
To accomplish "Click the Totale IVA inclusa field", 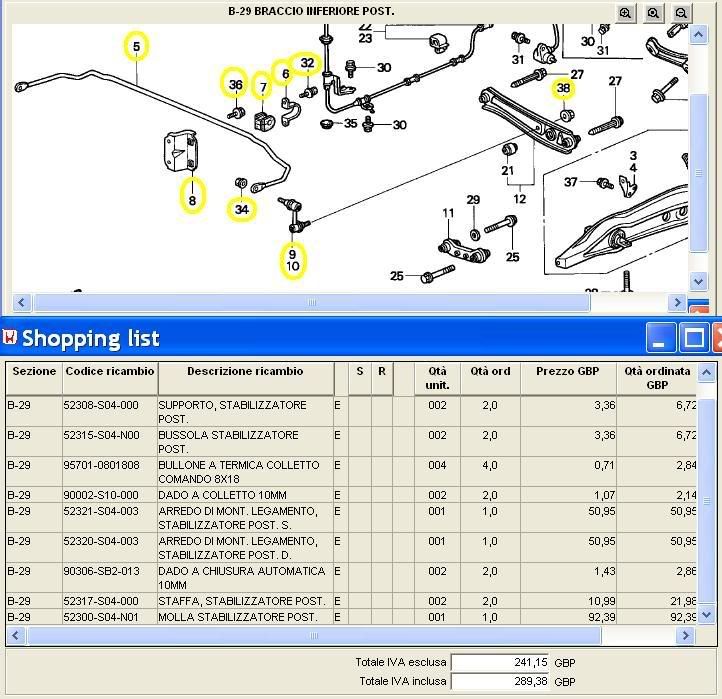I will coord(501,681).
